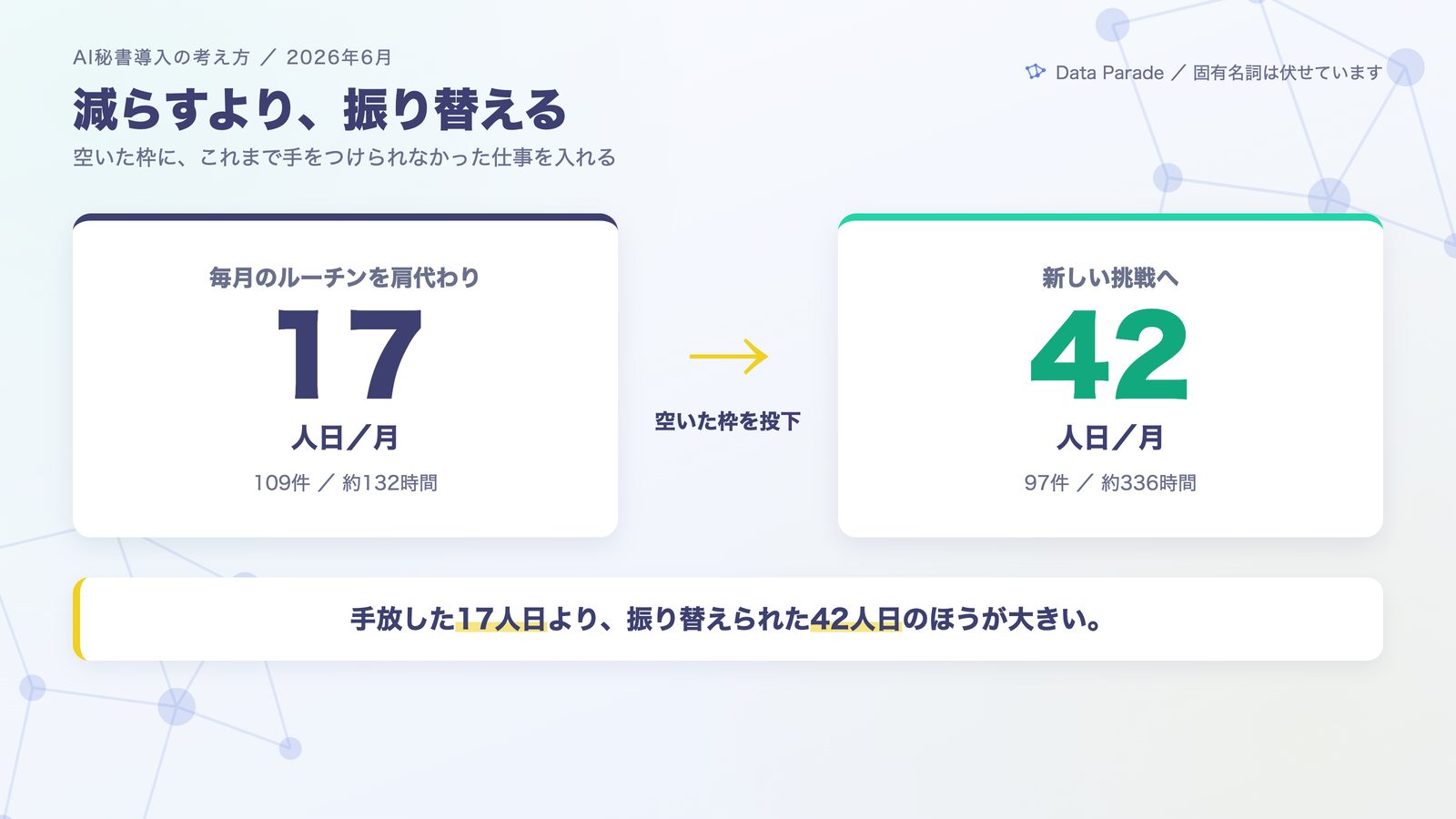Click the header AI秘書導入の考え方 / 2026年6月
Screen dimensions: 1456x819
tap(232, 57)
